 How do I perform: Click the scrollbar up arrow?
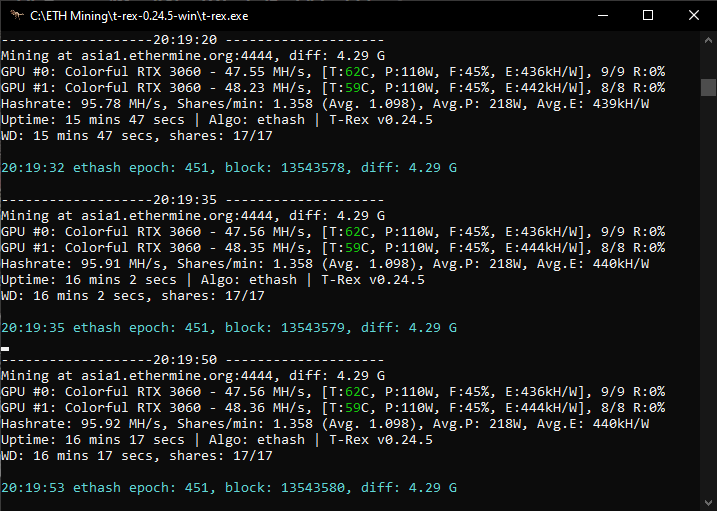tap(708, 40)
